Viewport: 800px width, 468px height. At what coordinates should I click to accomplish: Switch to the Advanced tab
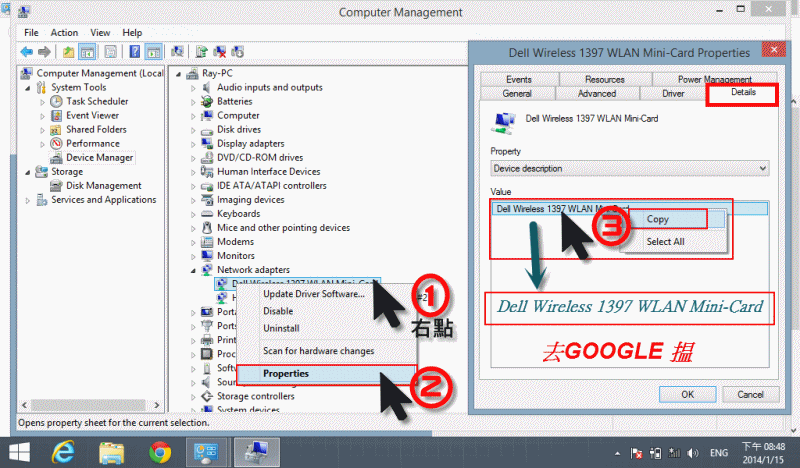[x=597, y=93]
